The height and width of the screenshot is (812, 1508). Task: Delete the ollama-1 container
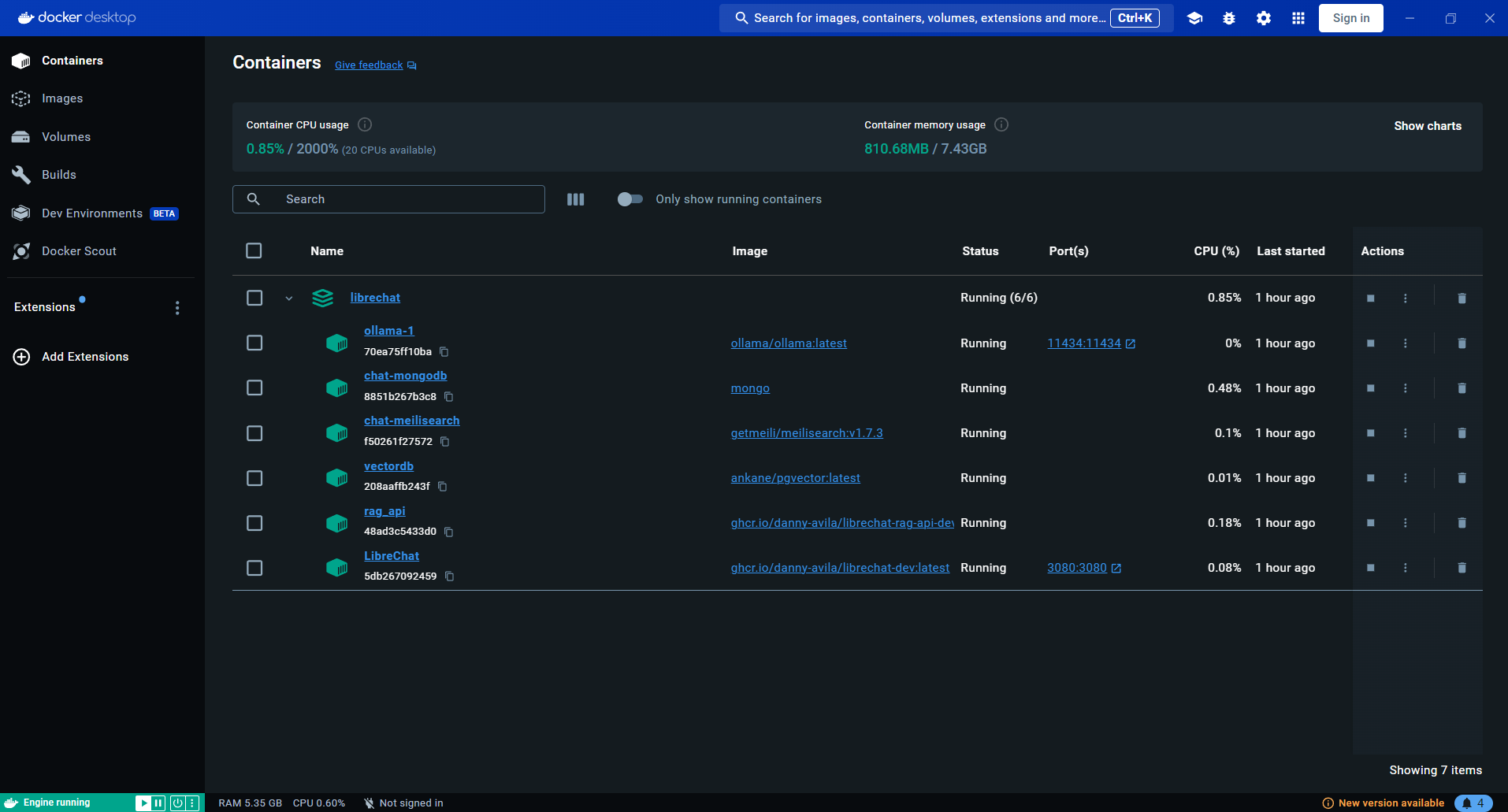click(1462, 343)
